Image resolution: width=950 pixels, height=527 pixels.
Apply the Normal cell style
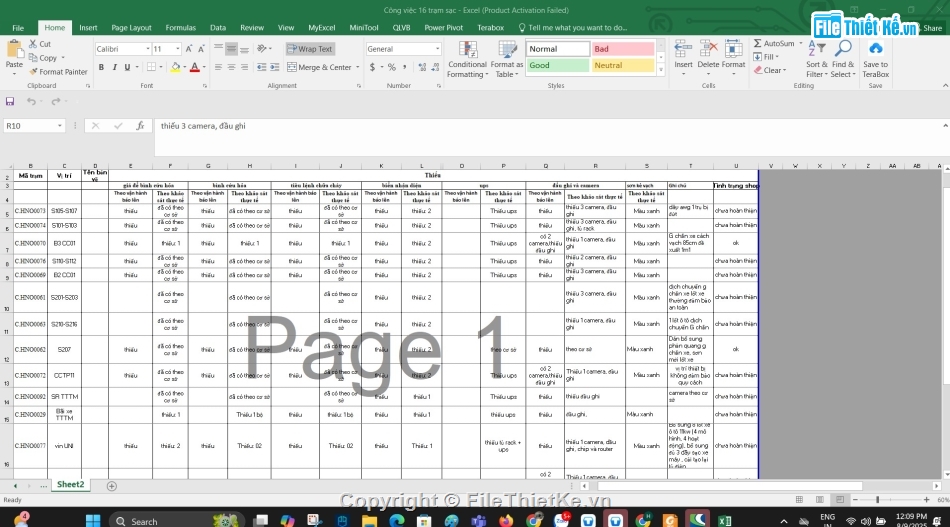pyautogui.click(x=557, y=49)
